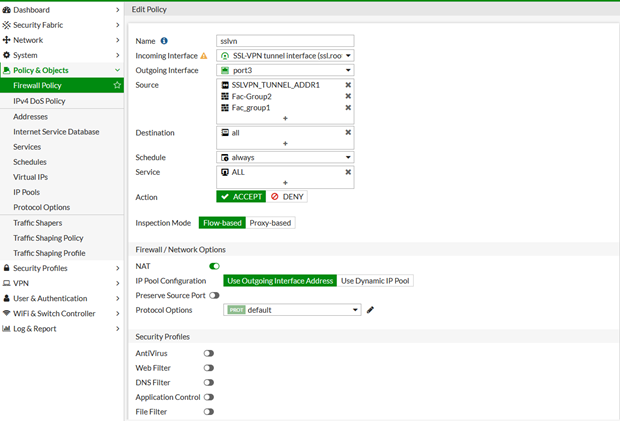The width and height of the screenshot is (620, 421).
Task: Remove ALL from Service field
Action: [348, 172]
